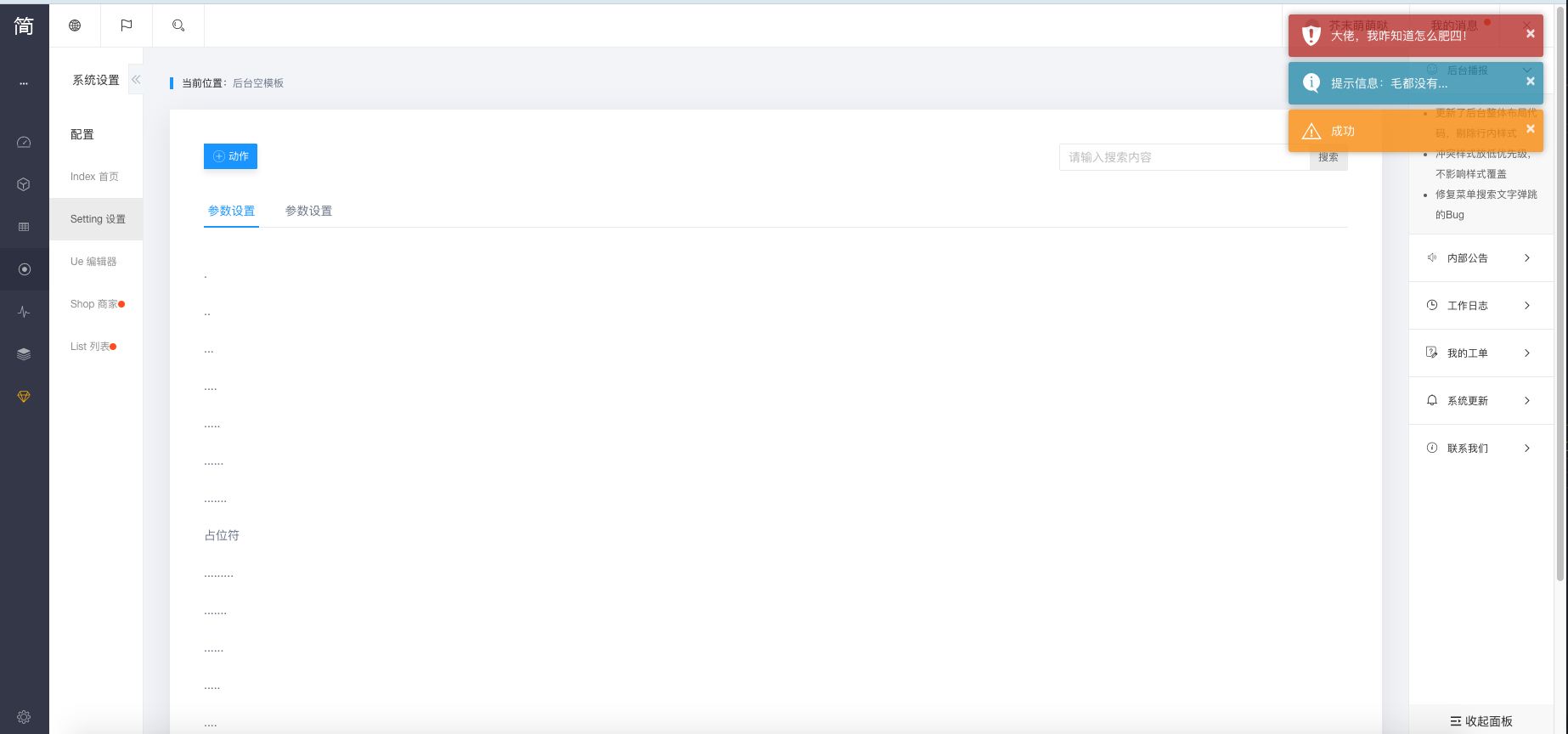
Task: Click the globe icon in top bar
Action: (75, 25)
